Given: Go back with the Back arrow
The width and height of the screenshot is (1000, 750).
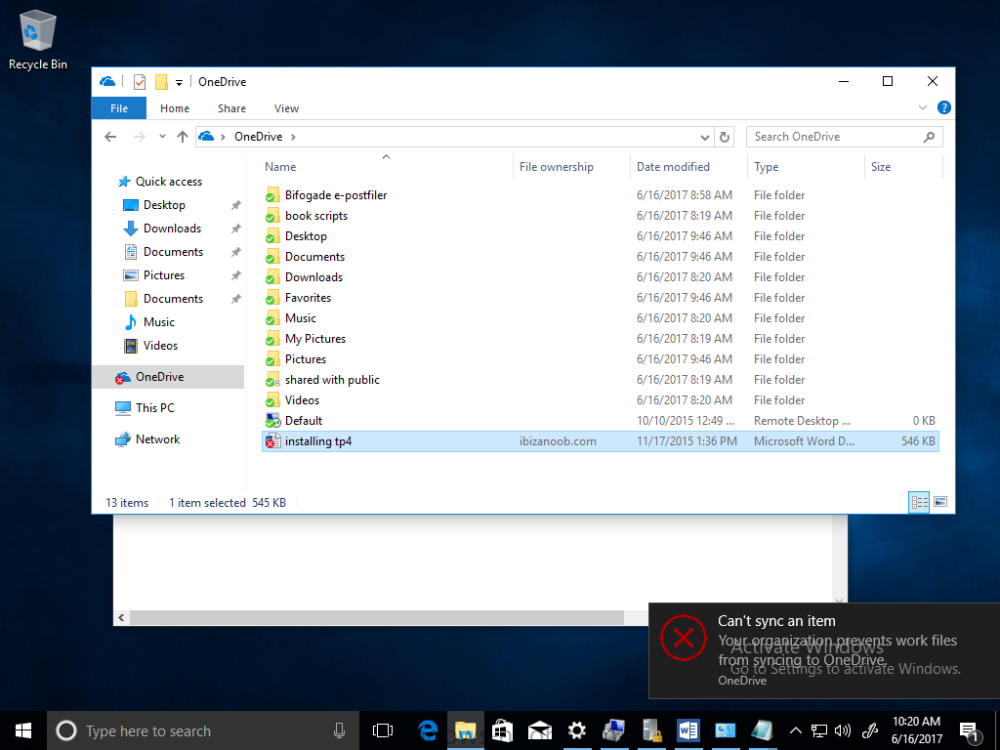Looking at the screenshot, I should point(110,136).
